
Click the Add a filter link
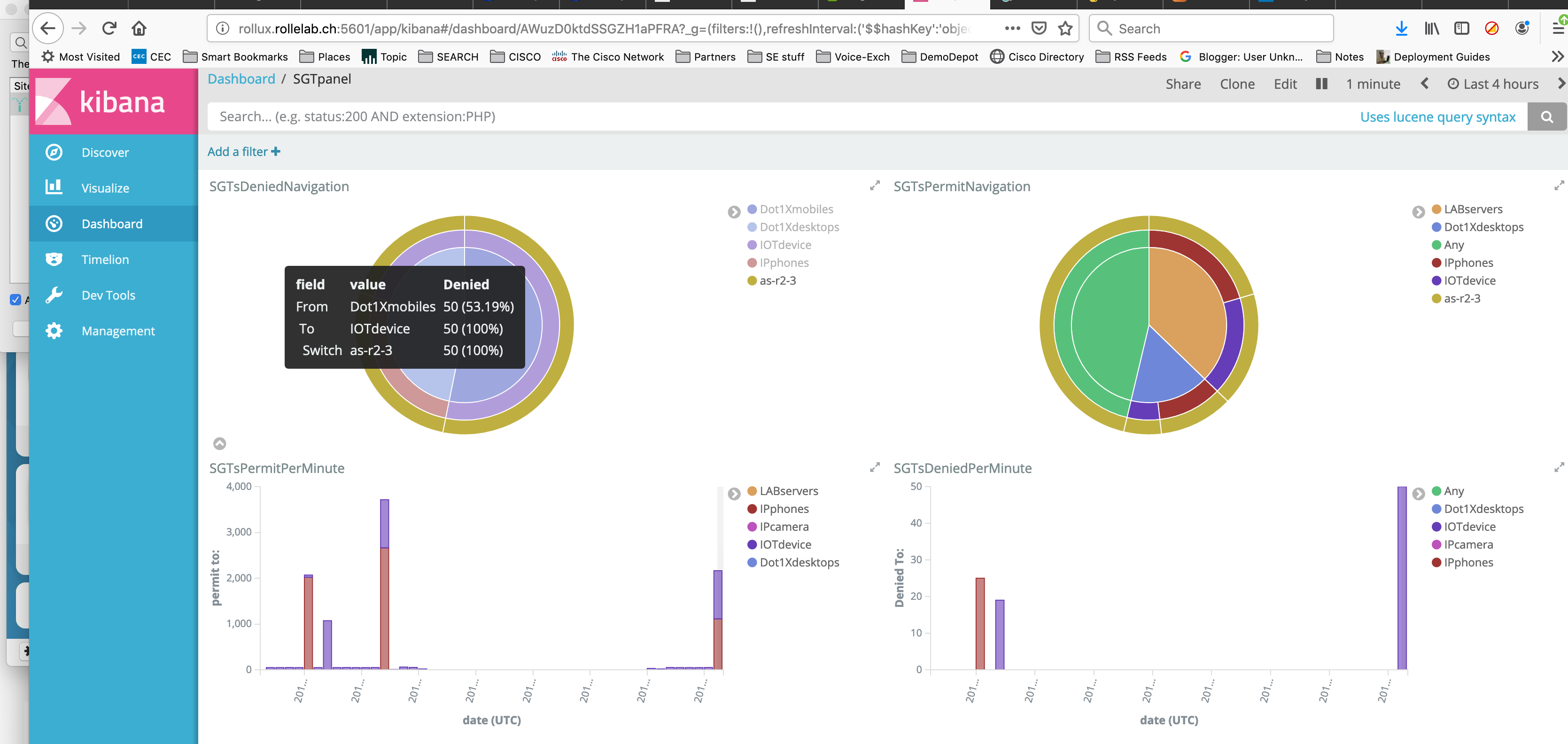[x=243, y=152]
